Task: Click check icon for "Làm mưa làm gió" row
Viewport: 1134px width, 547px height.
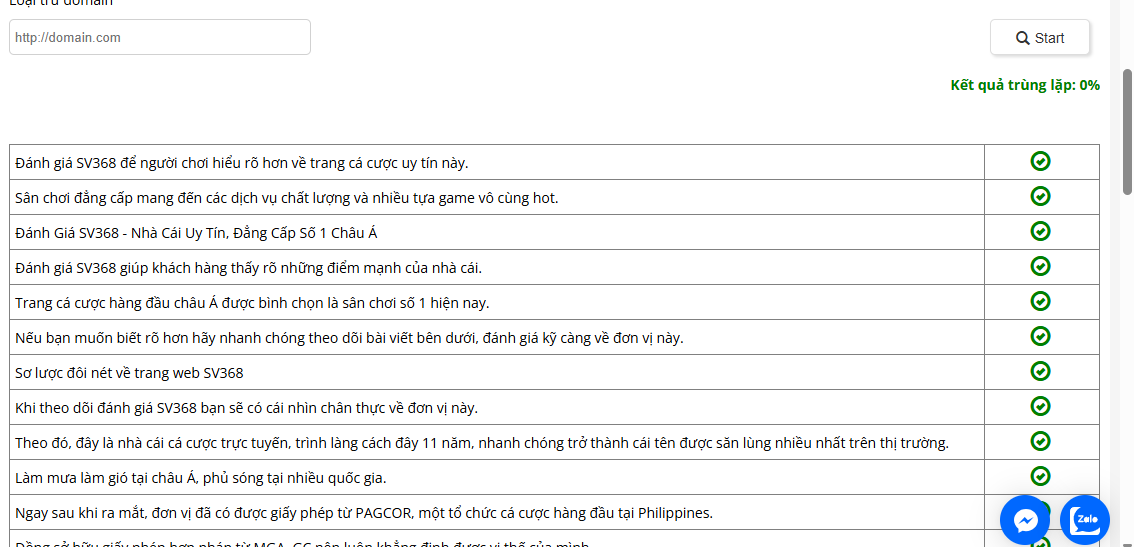Action: 1040,476
